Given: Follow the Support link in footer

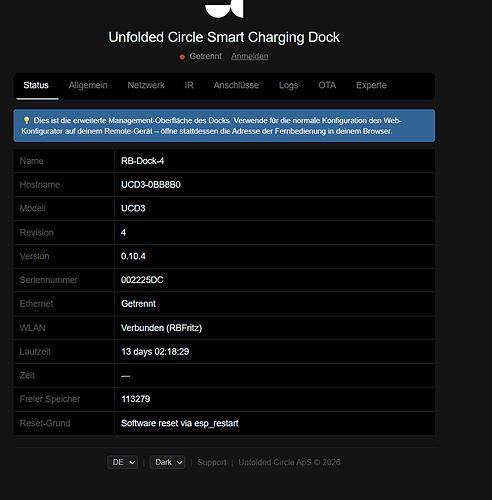Looking at the screenshot, I should [212, 462].
